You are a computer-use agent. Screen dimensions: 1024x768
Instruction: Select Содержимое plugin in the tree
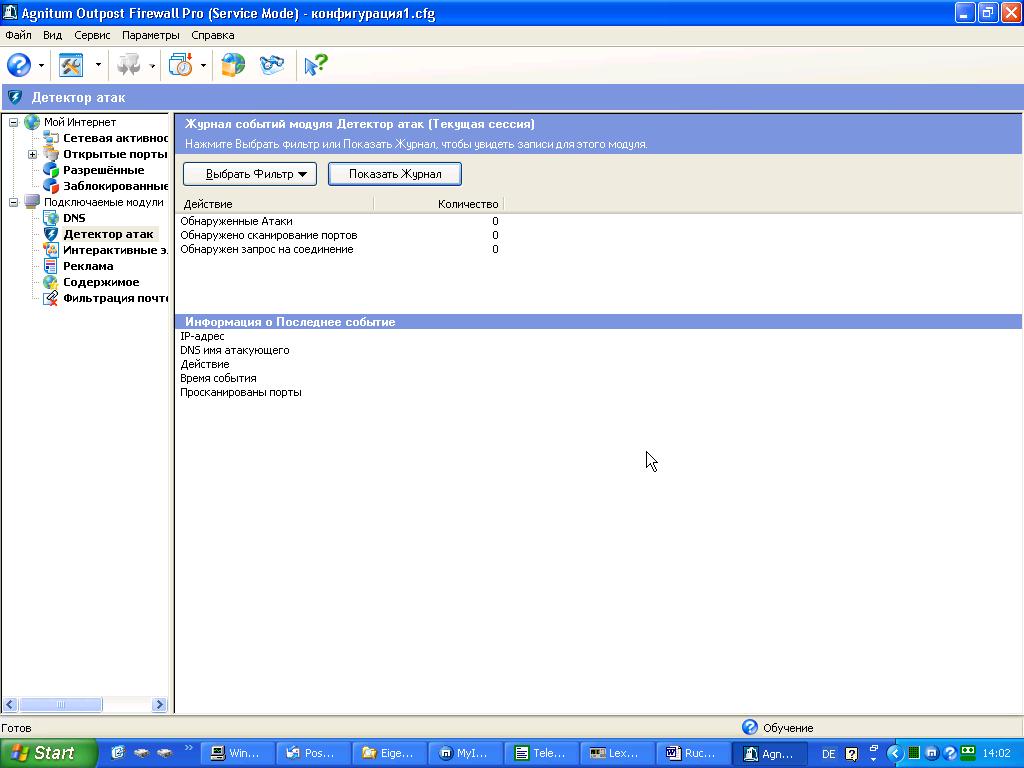pyautogui.click(x=101, y=282)
